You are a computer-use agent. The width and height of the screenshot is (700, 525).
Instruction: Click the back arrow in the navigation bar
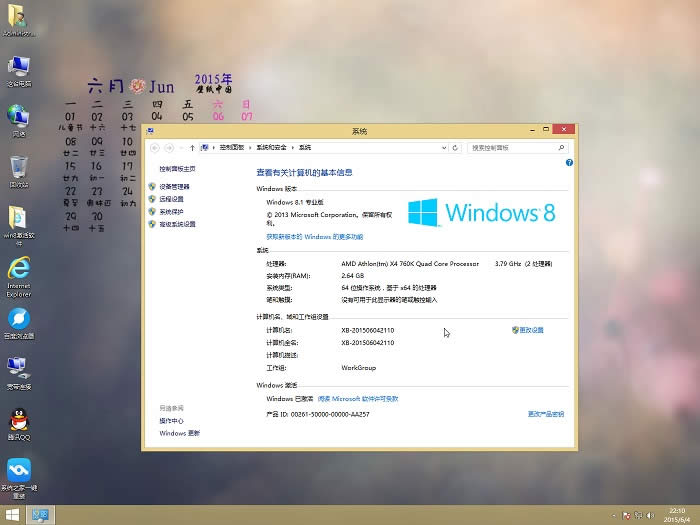[154, 147]
